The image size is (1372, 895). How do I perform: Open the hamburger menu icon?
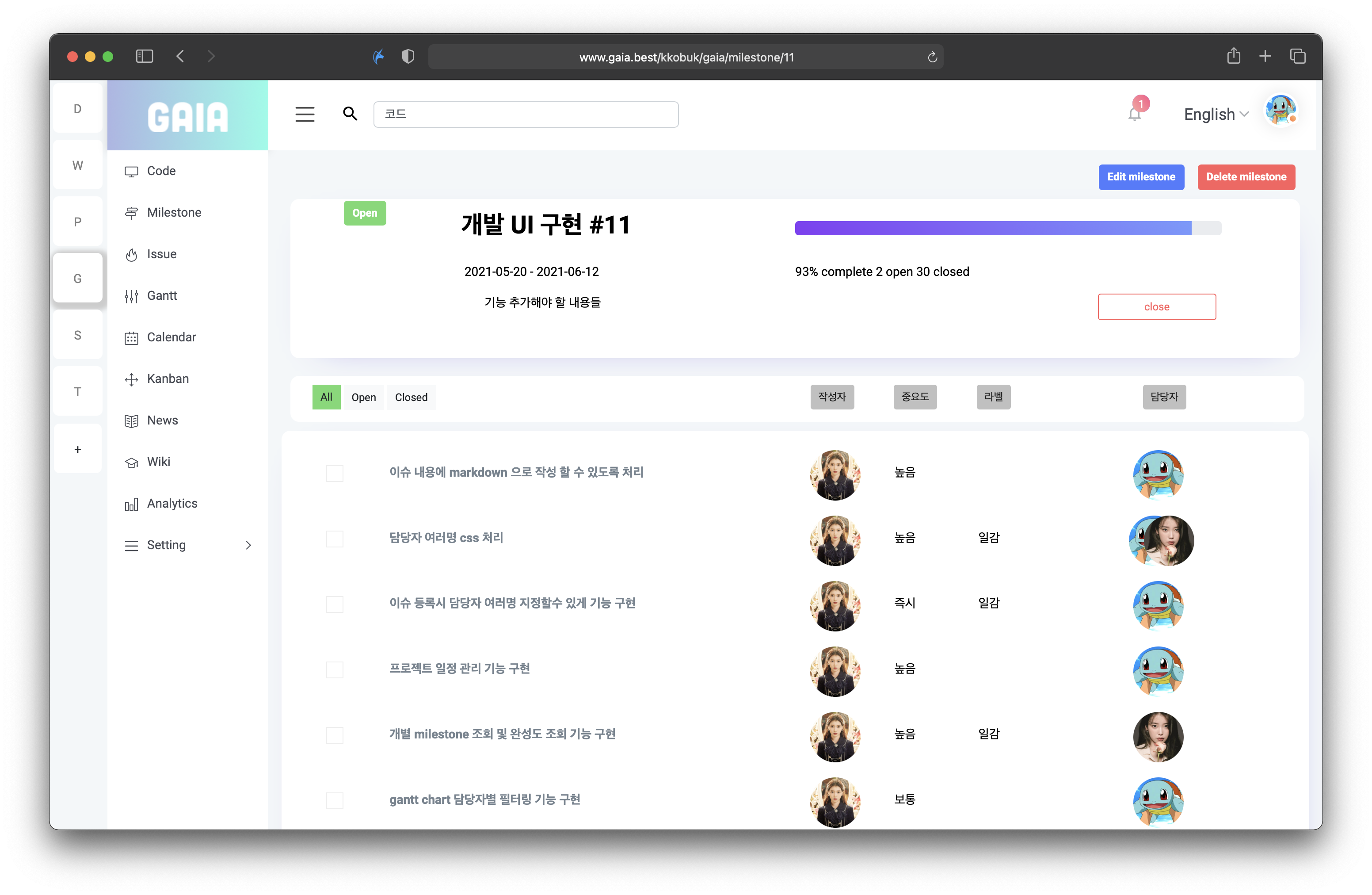click(305, 114)
